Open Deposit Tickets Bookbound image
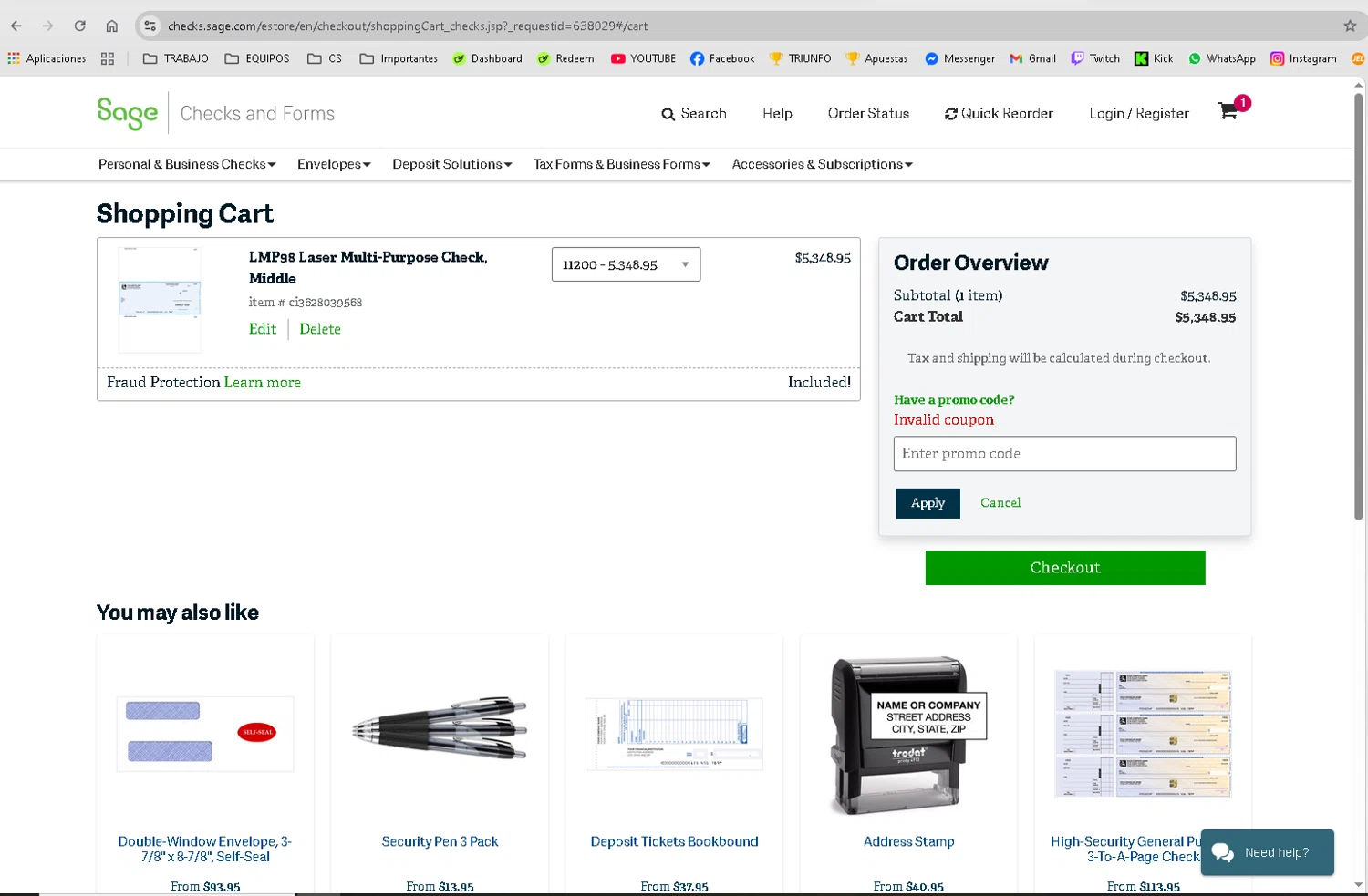This screenshot has width=1368, height=896. (674, 734)
